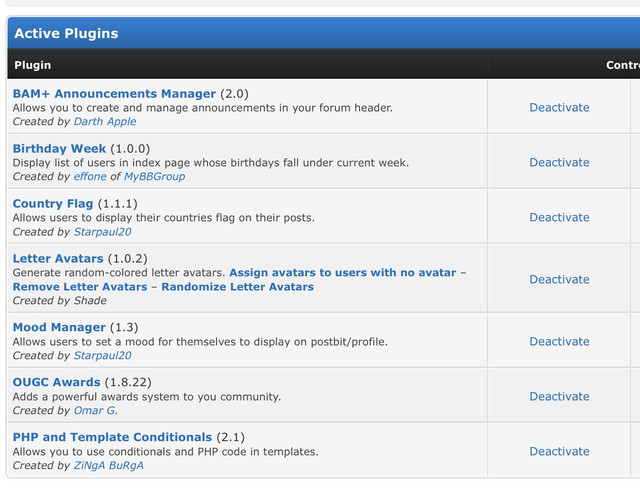
Task: Click 'Display list of users in index page' description
Action: [211, 163]
